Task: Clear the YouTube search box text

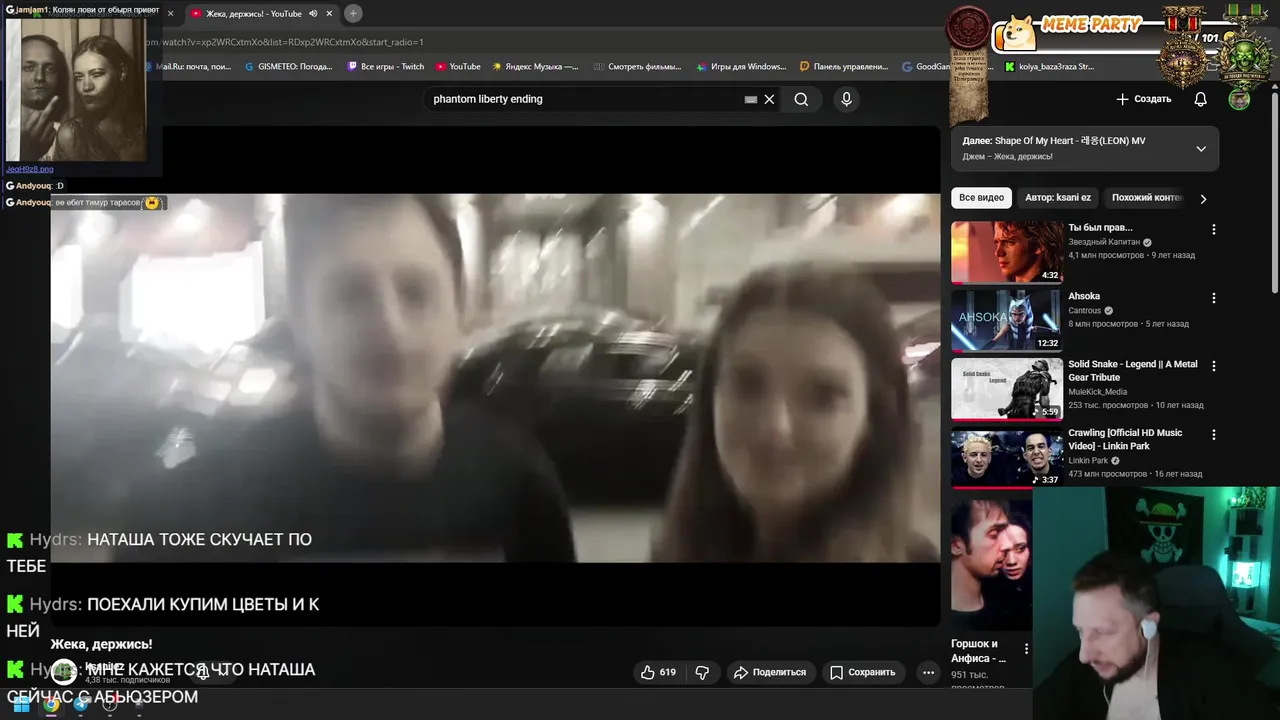Action: [769, 99]
